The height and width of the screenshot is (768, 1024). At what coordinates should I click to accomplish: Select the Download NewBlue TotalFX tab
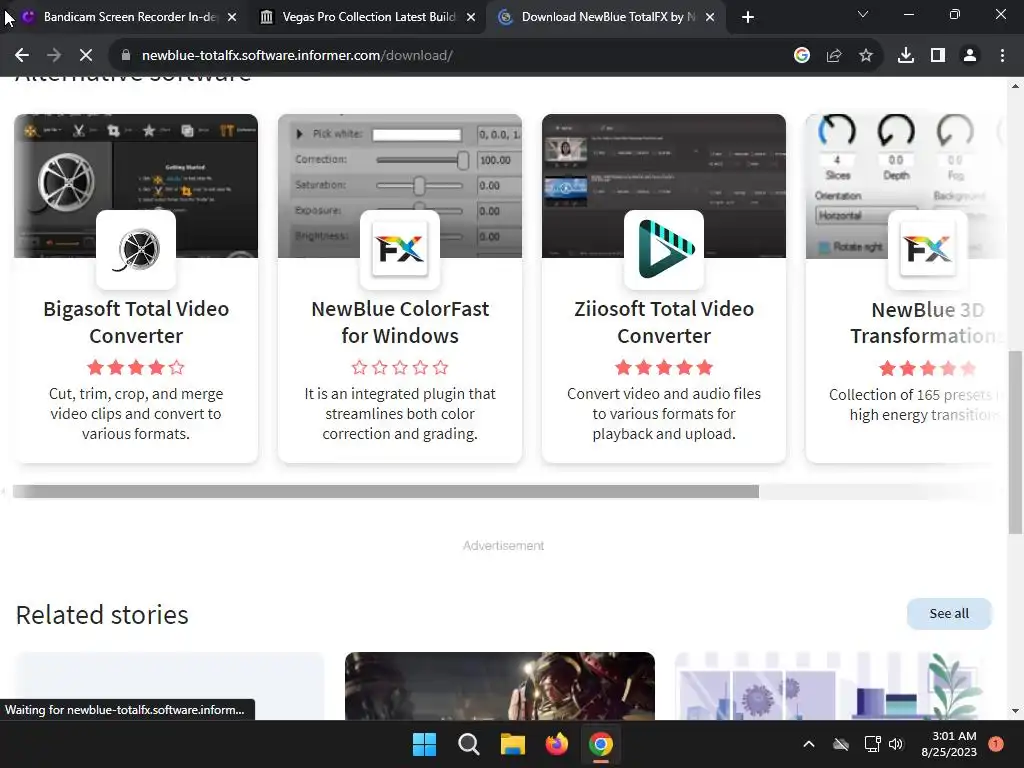[608, 18]
